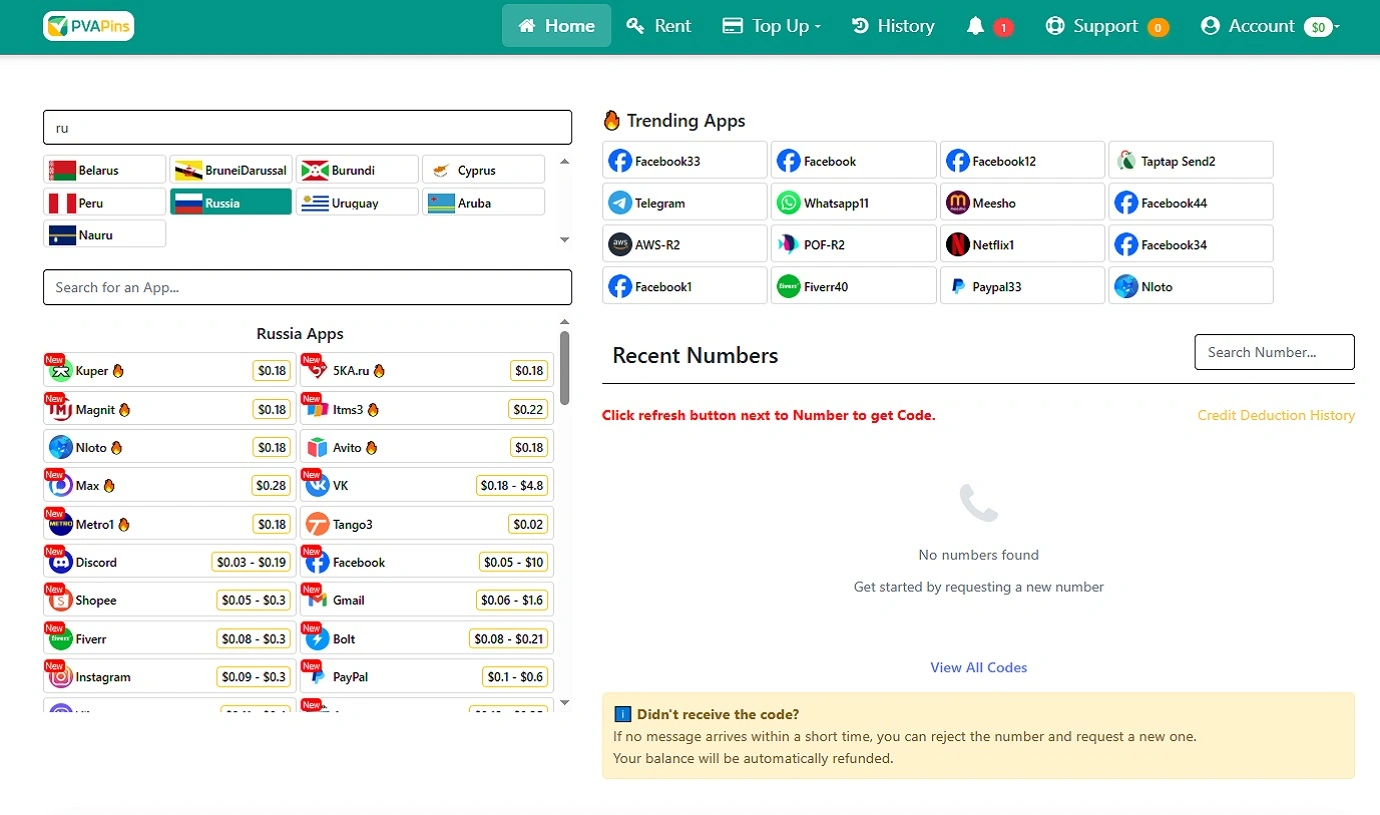
Task: Click the country list scroll down arrow
Action: (x=564, y=240)
